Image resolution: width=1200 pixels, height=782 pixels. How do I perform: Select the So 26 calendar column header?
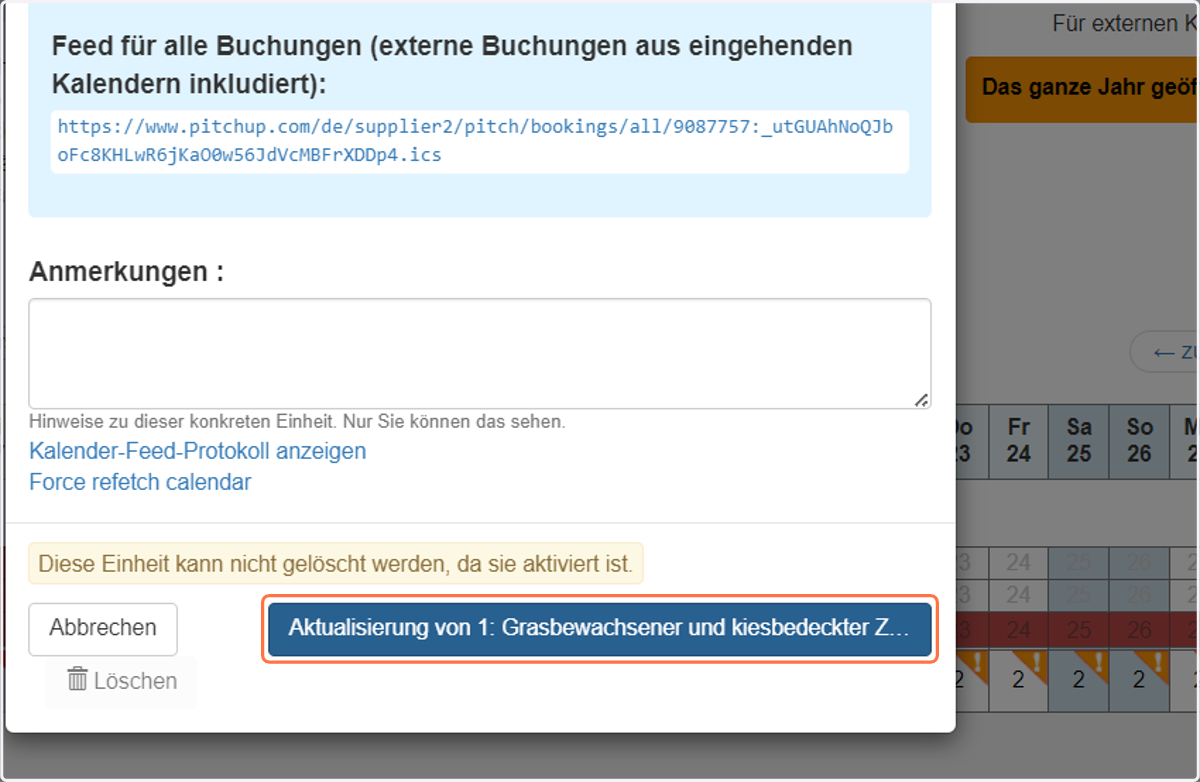click(x=1139, y=441)
